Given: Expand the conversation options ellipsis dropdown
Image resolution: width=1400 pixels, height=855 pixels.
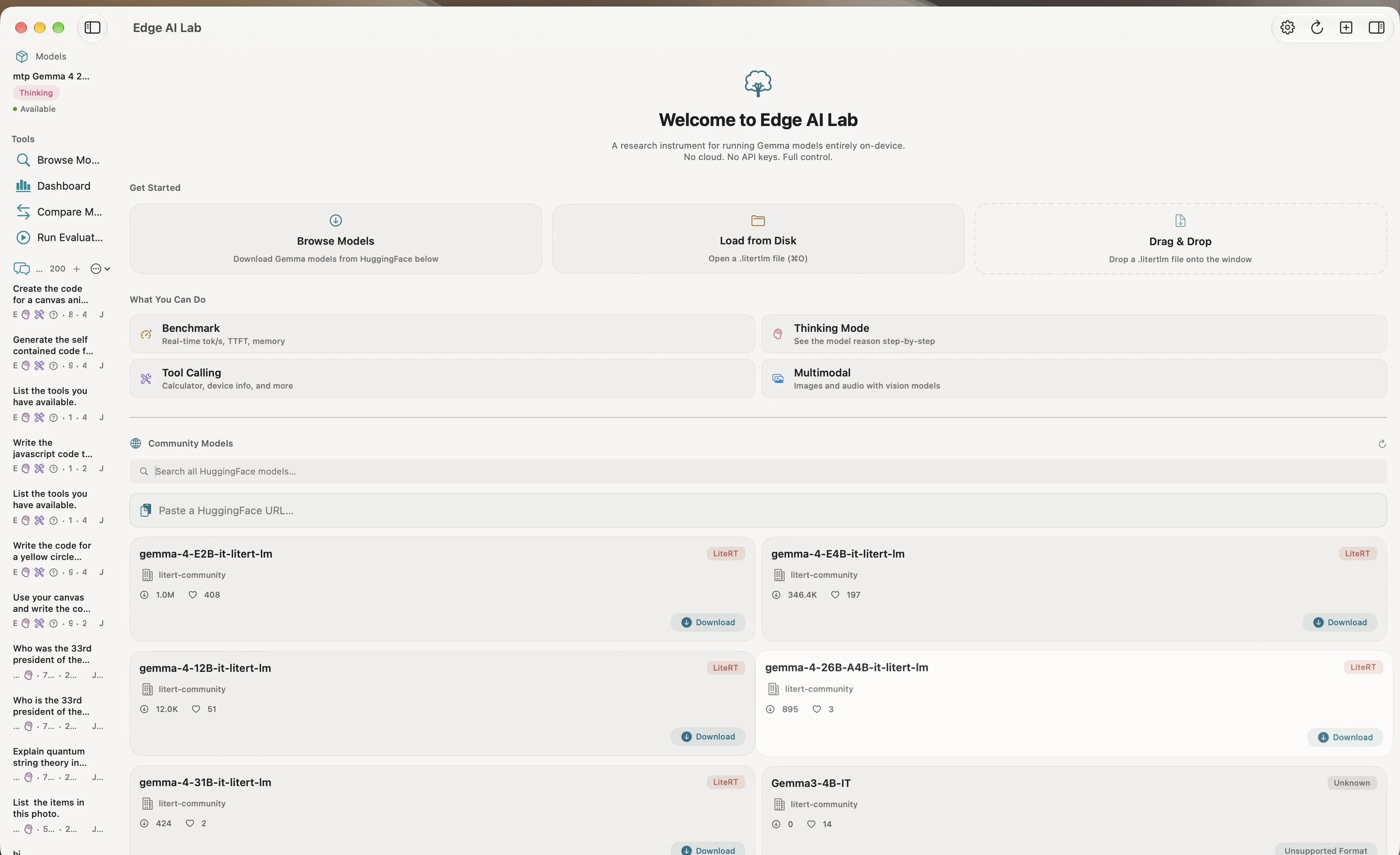Looking at the screenshot, I should [x=100, y=268].
